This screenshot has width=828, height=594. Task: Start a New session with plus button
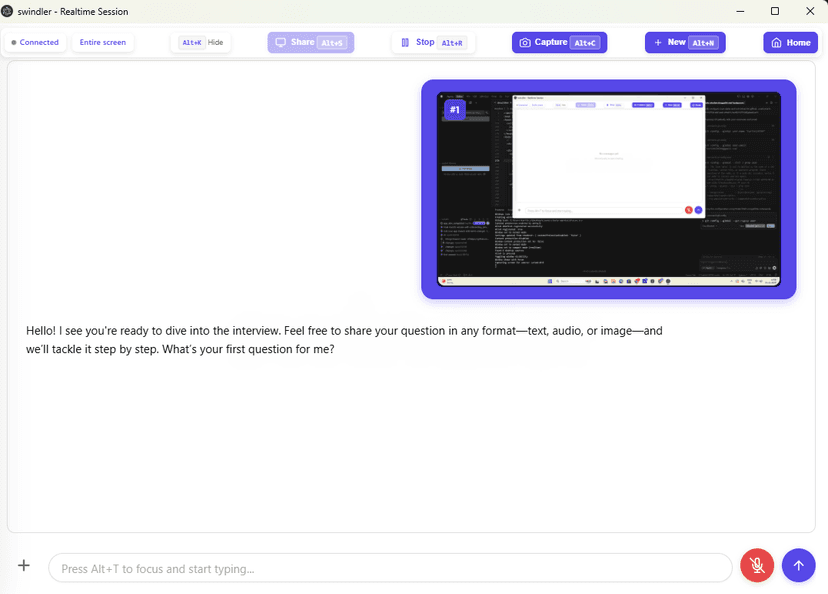coord(685,43)
